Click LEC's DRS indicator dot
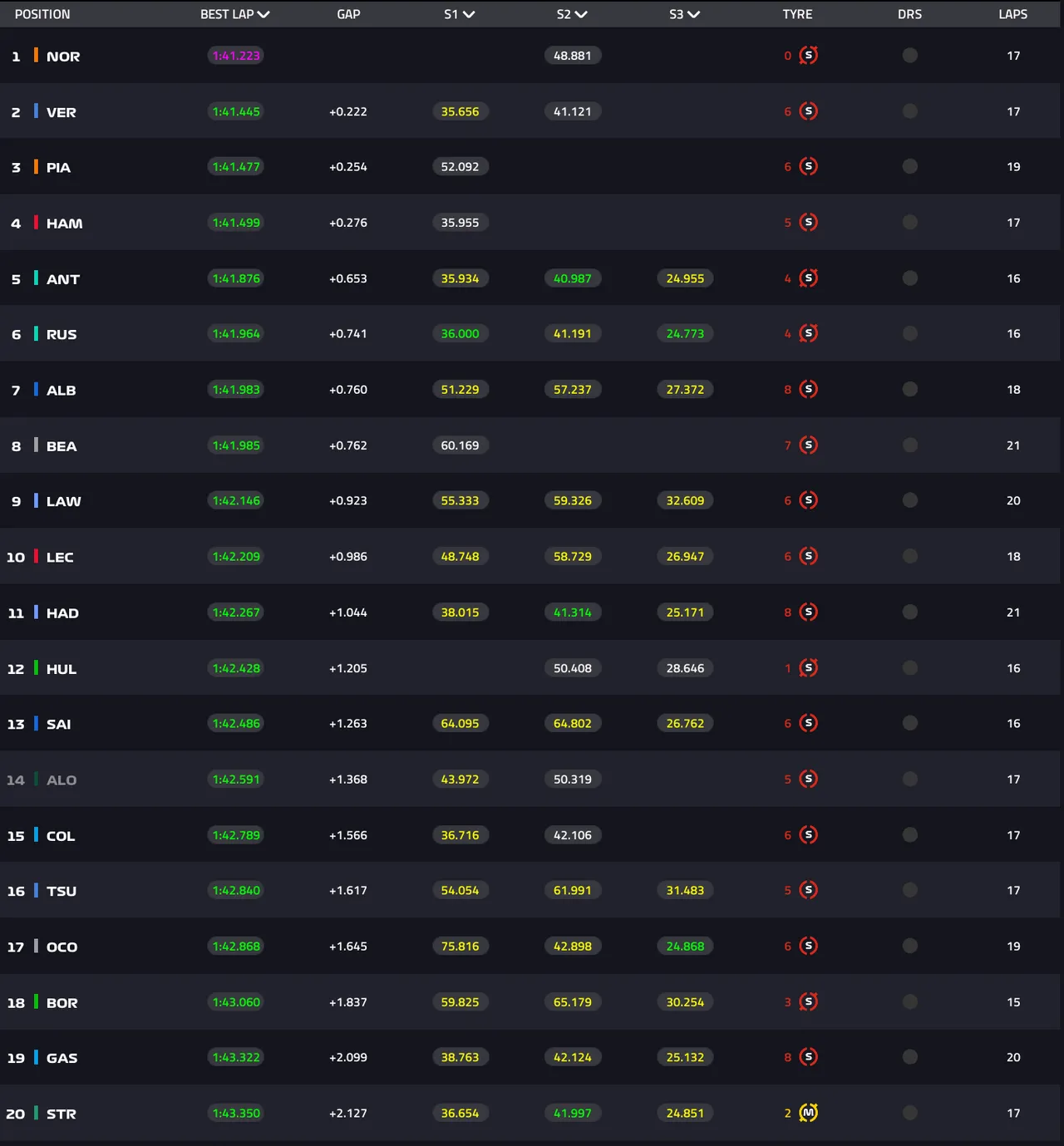The image size is (1064, 1146). pos(910,556)
